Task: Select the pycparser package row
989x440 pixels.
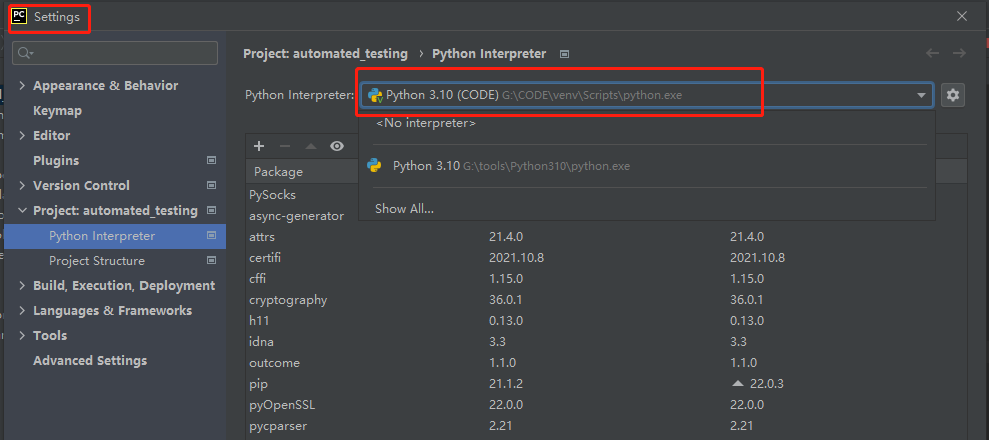Action: (606, 426)
